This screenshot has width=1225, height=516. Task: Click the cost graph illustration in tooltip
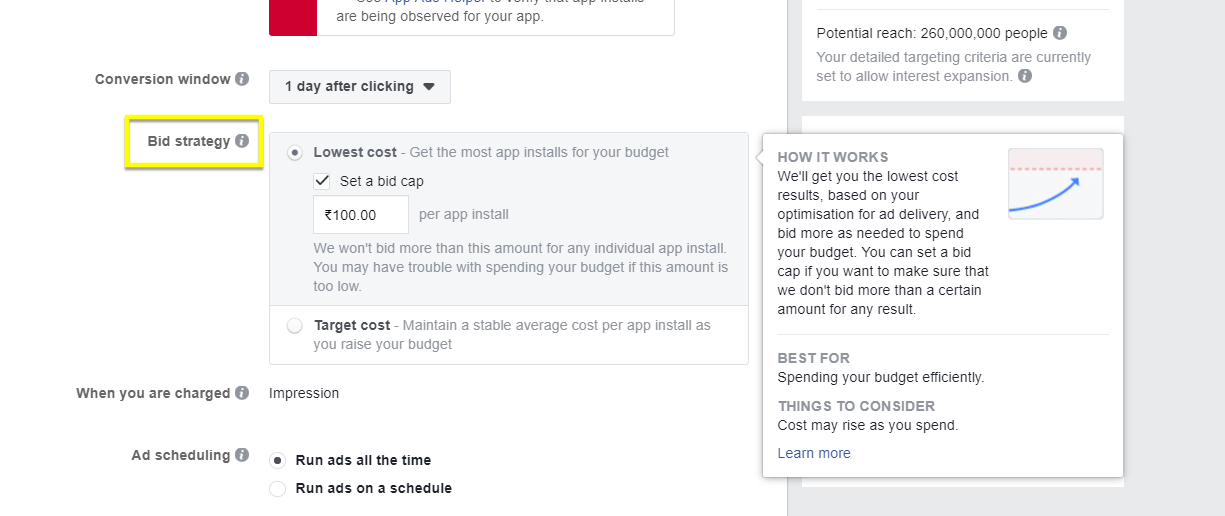click(1056, 183)
